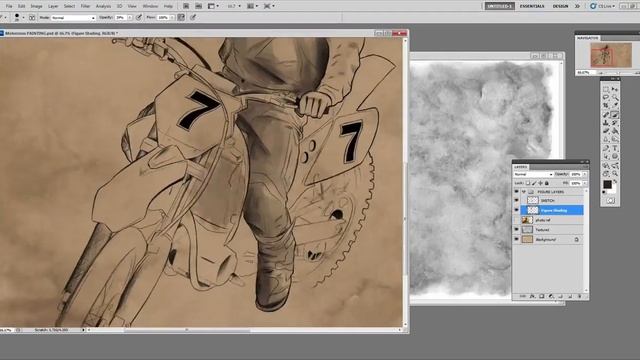
Task: Open the Arrange Documents dropdown
Action: click(x=252, y=6)
